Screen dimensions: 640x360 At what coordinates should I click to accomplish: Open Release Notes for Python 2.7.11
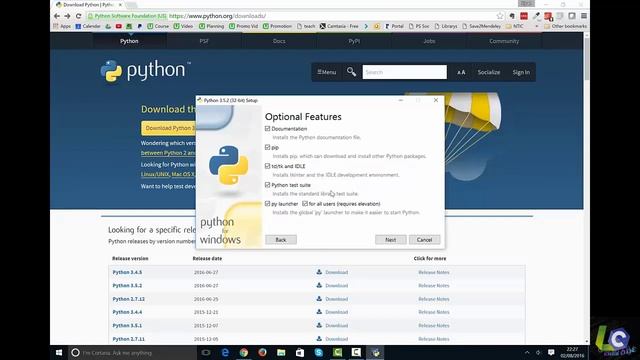(x=434, y=339)
